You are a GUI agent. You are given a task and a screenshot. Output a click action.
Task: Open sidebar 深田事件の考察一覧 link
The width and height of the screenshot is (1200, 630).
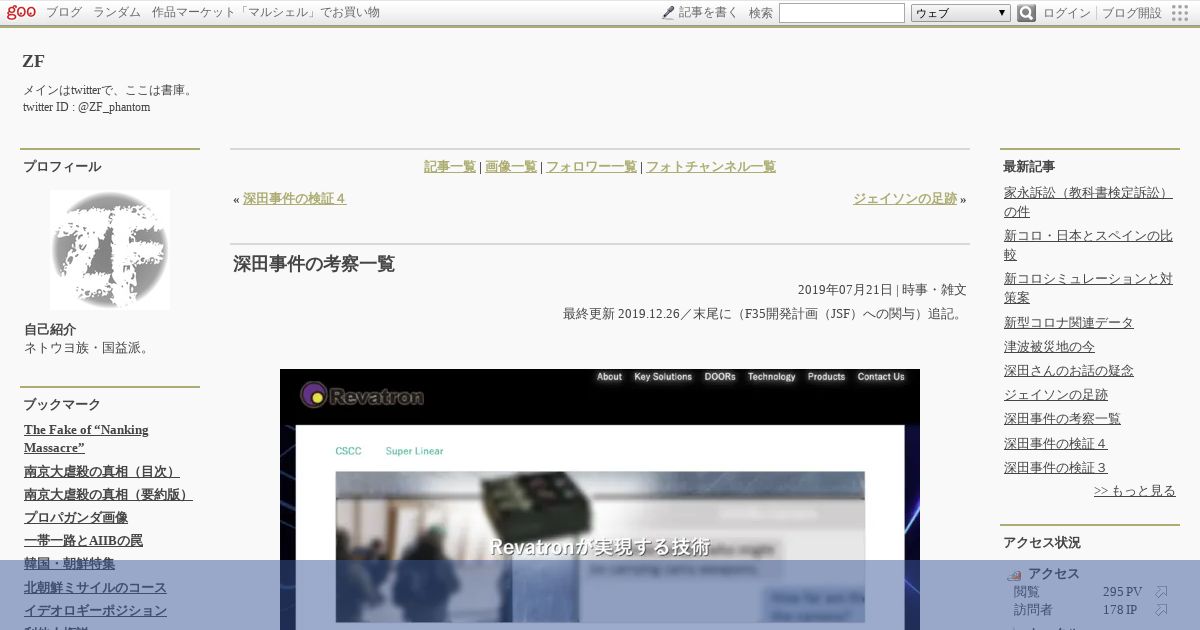pos(1062,419)
